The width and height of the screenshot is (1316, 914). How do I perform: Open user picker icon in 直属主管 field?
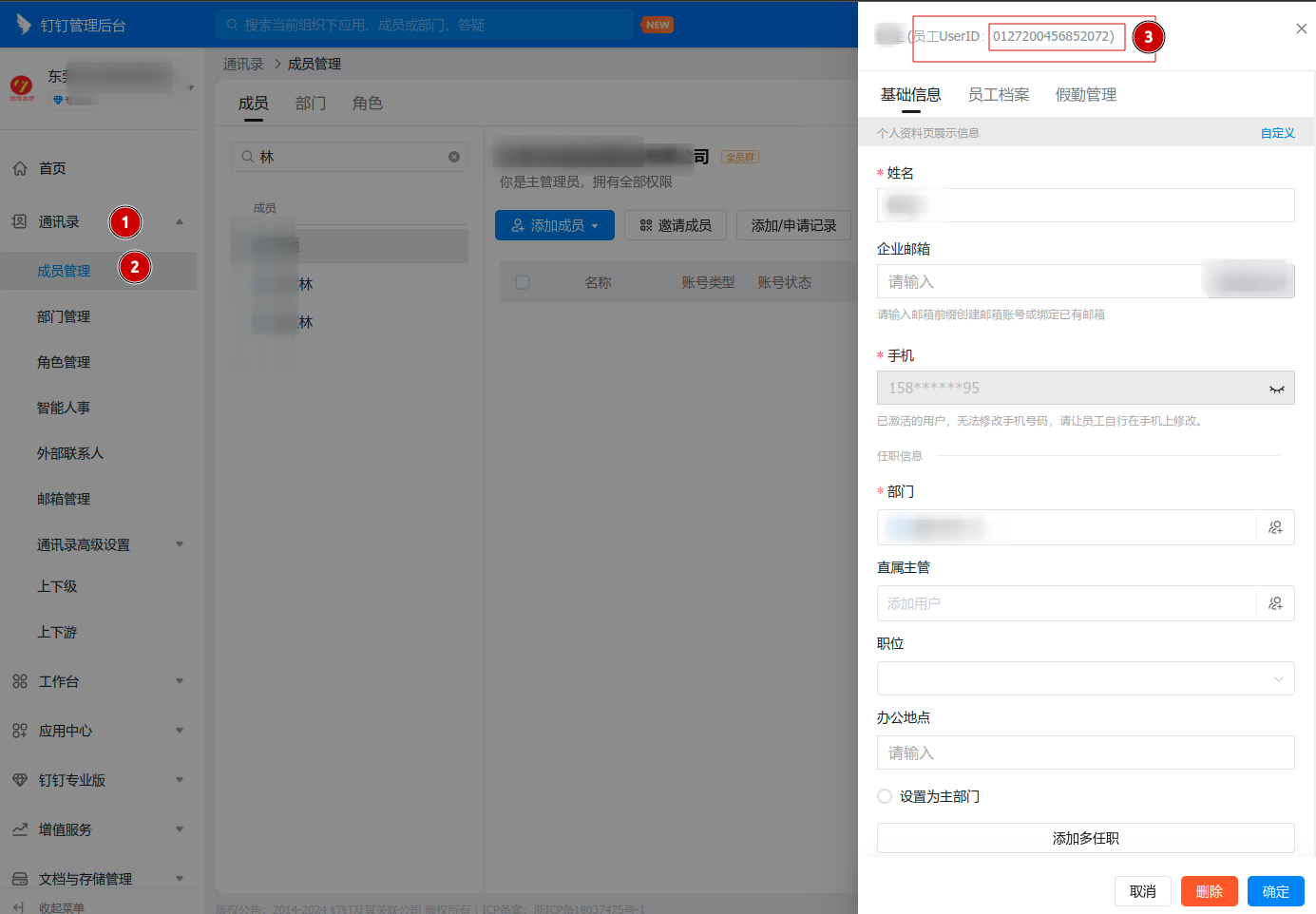[x=1275, y=603]
